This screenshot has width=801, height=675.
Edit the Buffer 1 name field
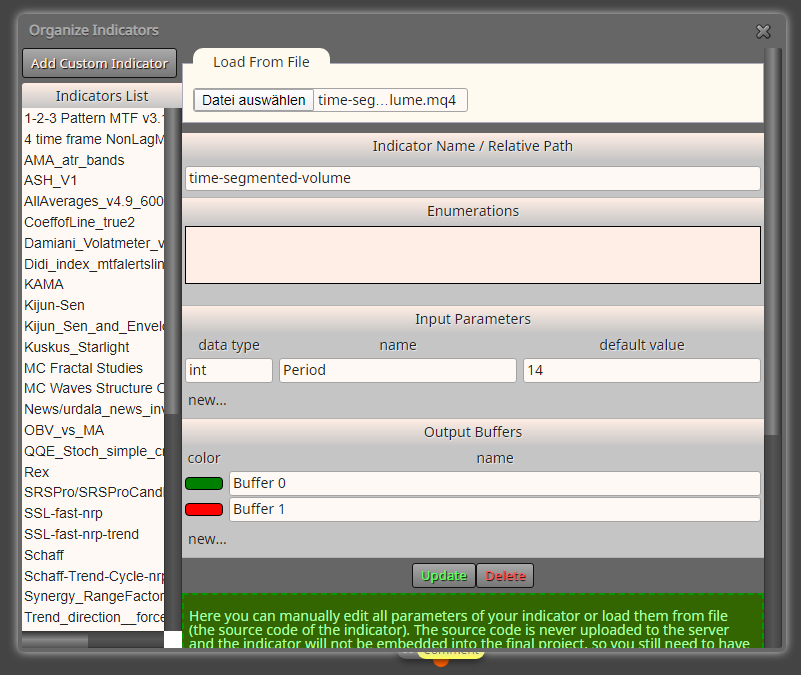coord(494,509)
